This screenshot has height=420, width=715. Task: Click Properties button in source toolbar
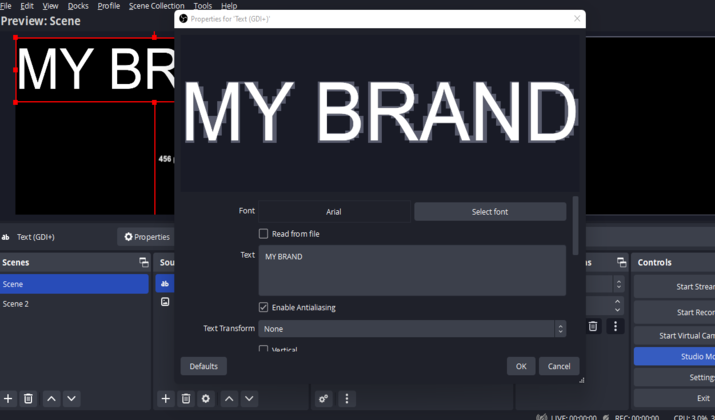pyautogui.click(x=146, y=237)
